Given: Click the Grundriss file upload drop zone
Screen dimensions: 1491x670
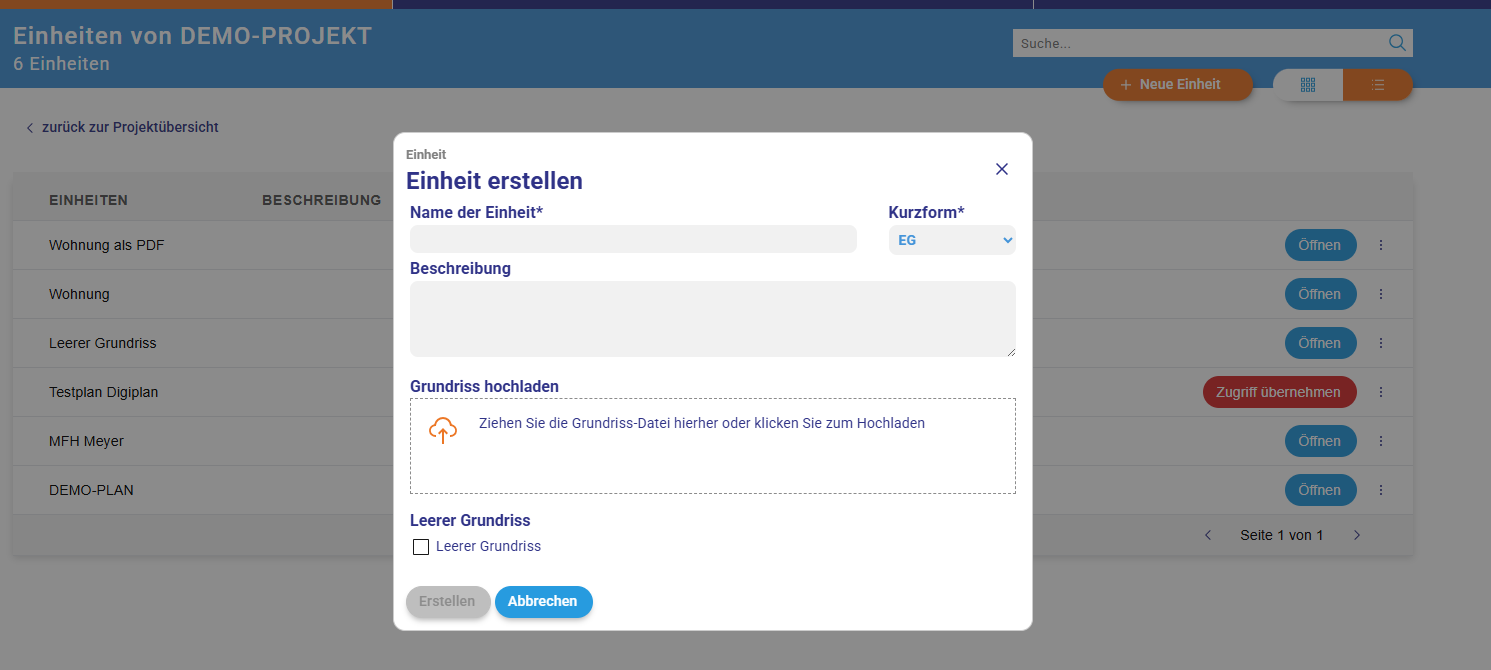Looking at the screenshot, I should click(712, 460).
